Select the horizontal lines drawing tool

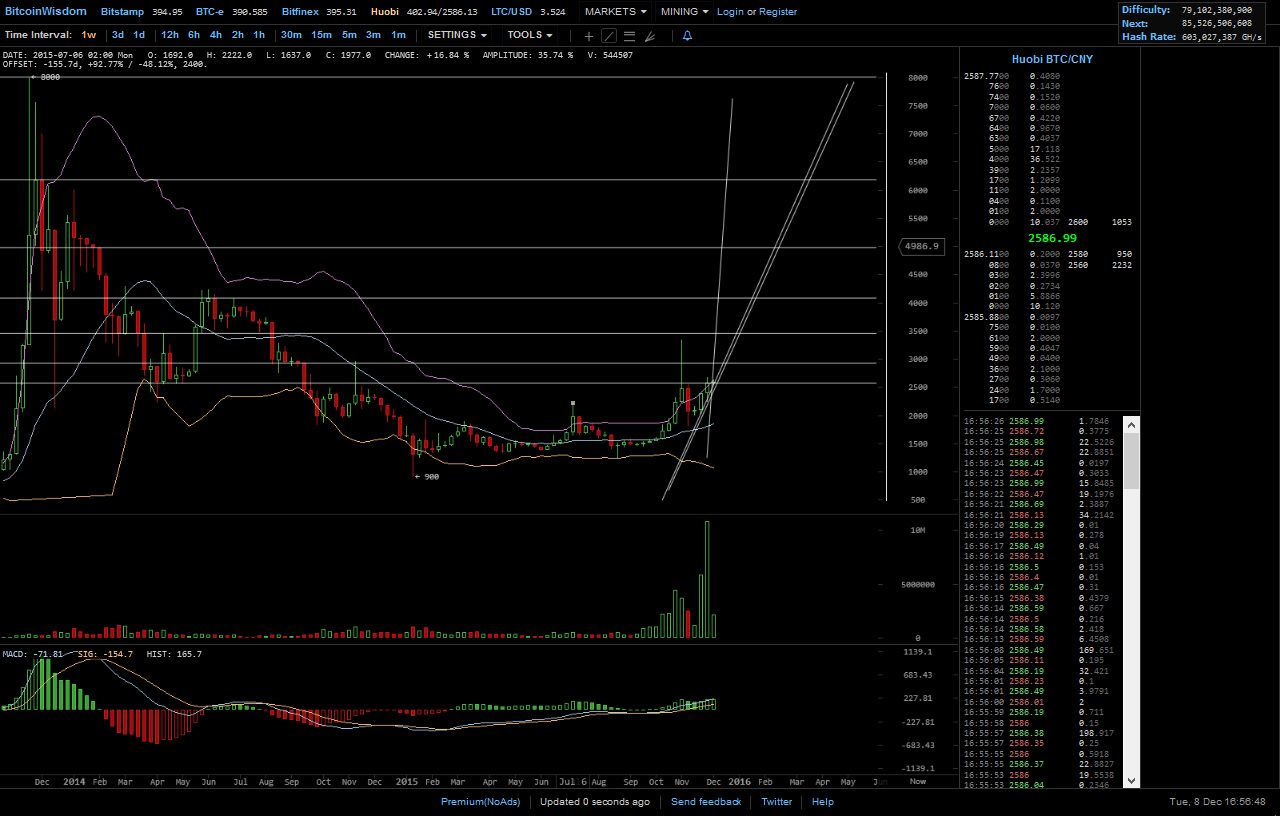click(x=629, y=36)
